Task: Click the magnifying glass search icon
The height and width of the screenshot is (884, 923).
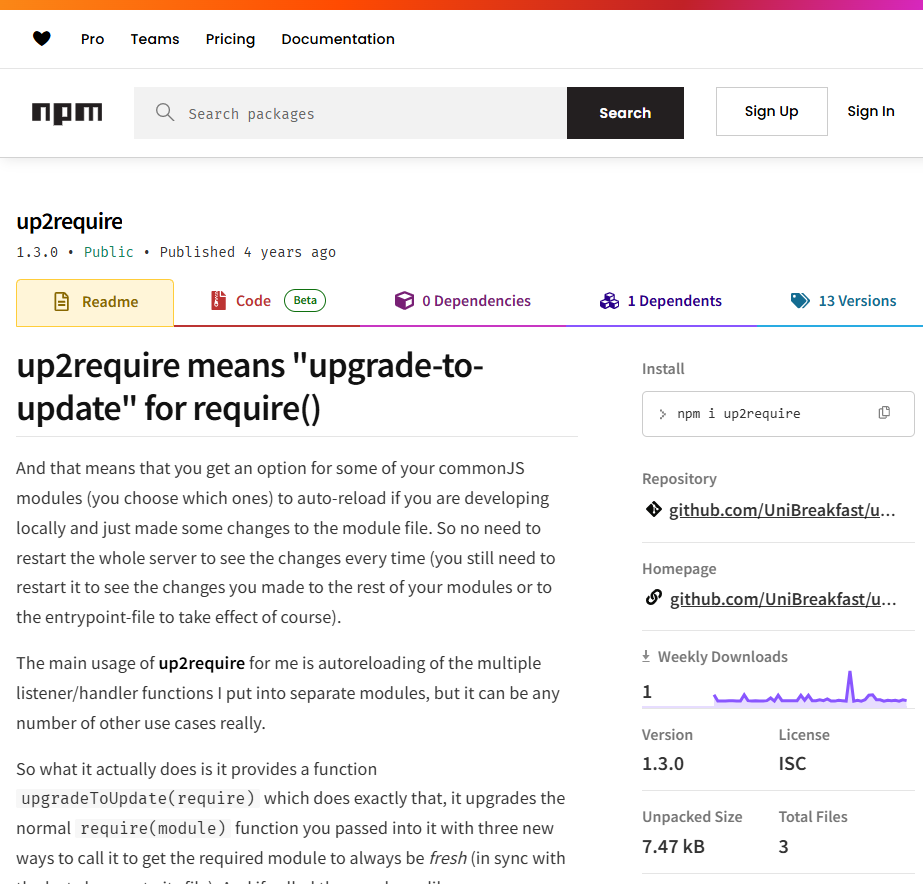Action: coord(165,112)
